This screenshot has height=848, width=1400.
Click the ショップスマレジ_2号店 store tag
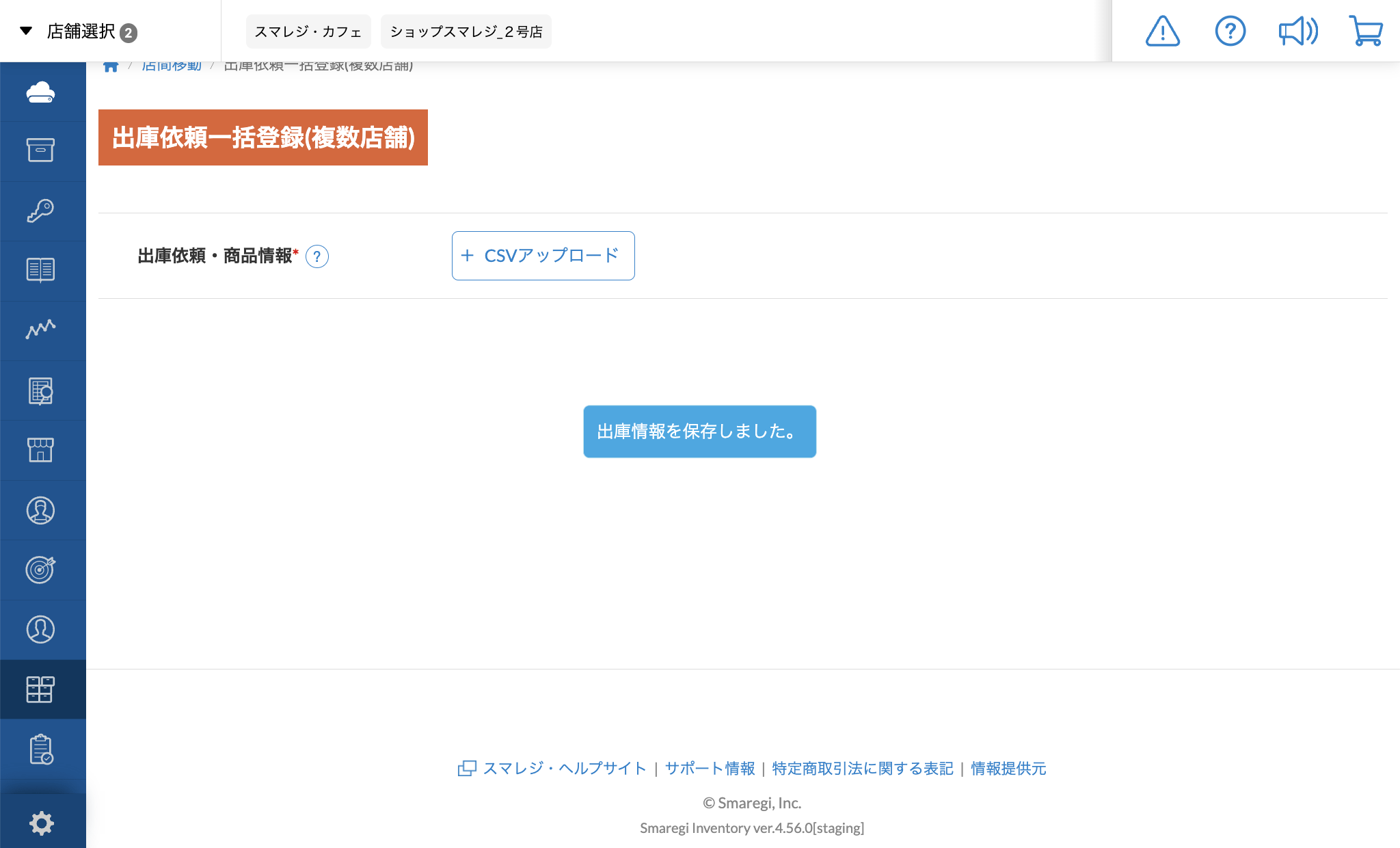click(x=466, y=31)
